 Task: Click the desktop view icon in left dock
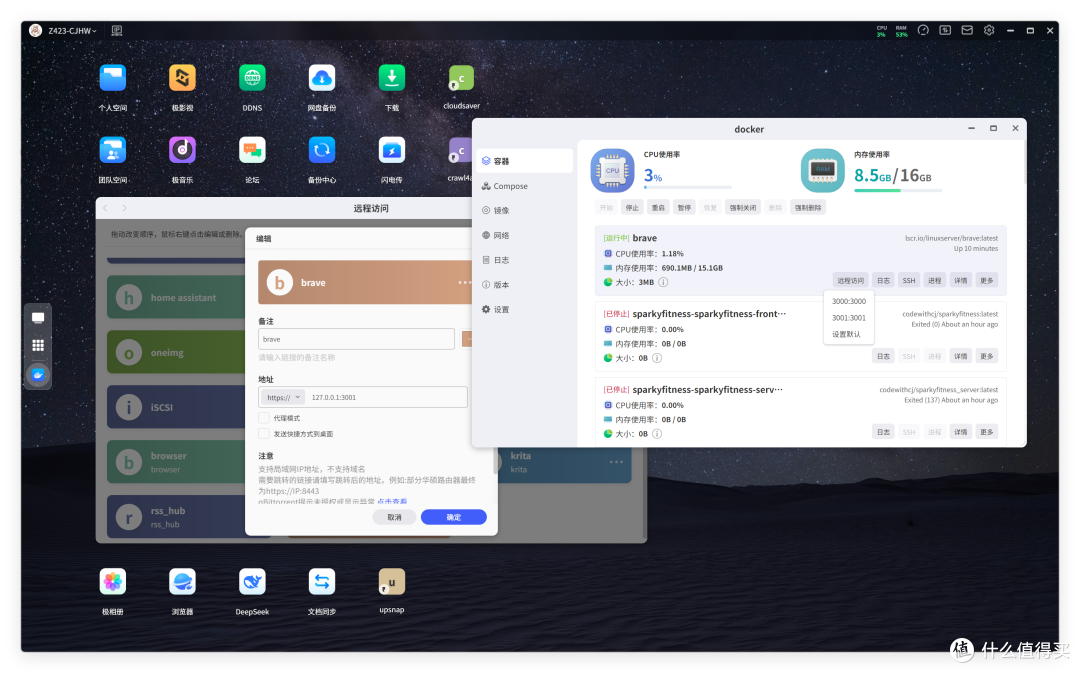38,318
